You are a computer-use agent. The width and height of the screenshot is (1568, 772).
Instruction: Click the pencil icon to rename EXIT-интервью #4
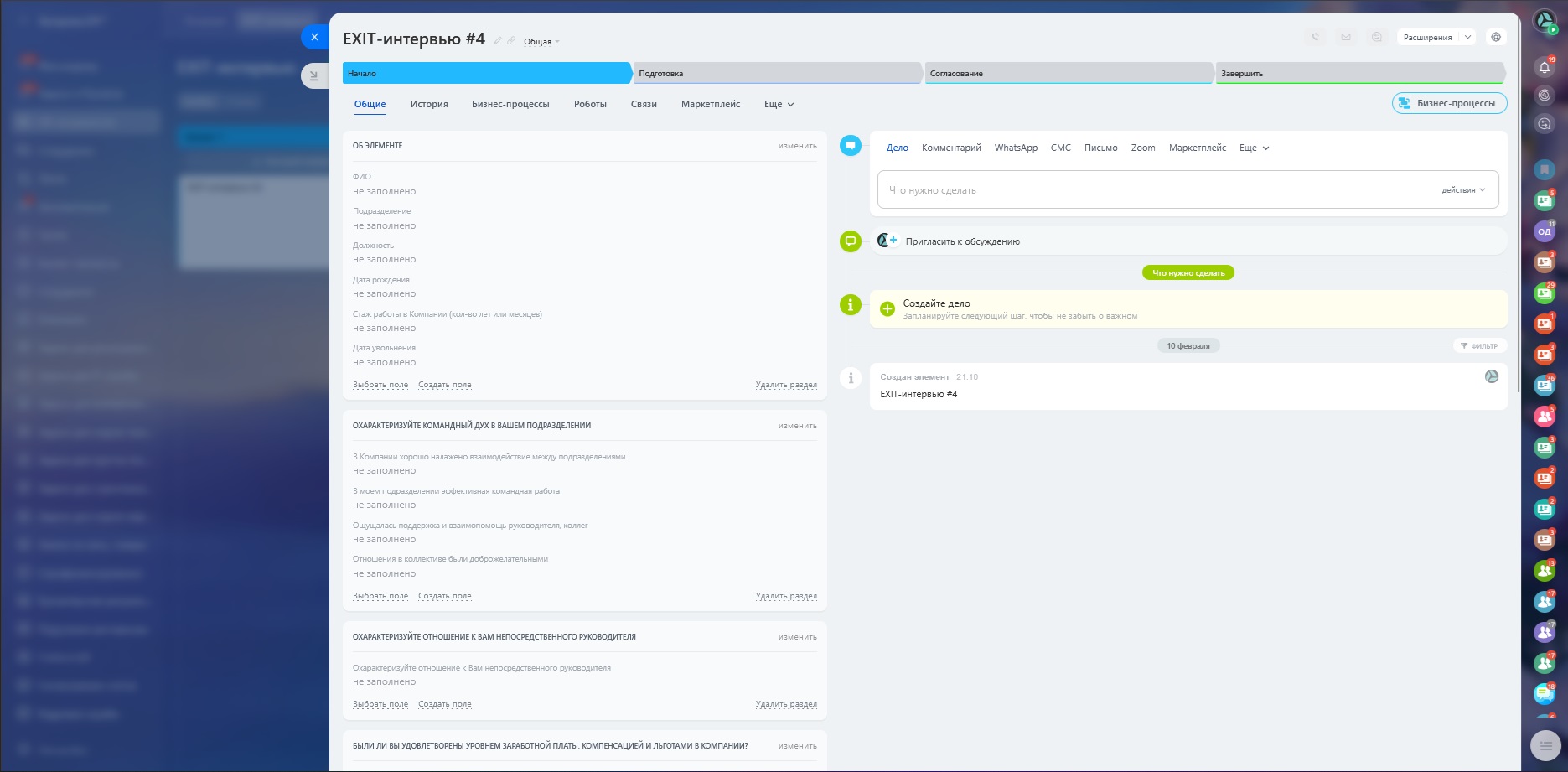click(498, 41)
